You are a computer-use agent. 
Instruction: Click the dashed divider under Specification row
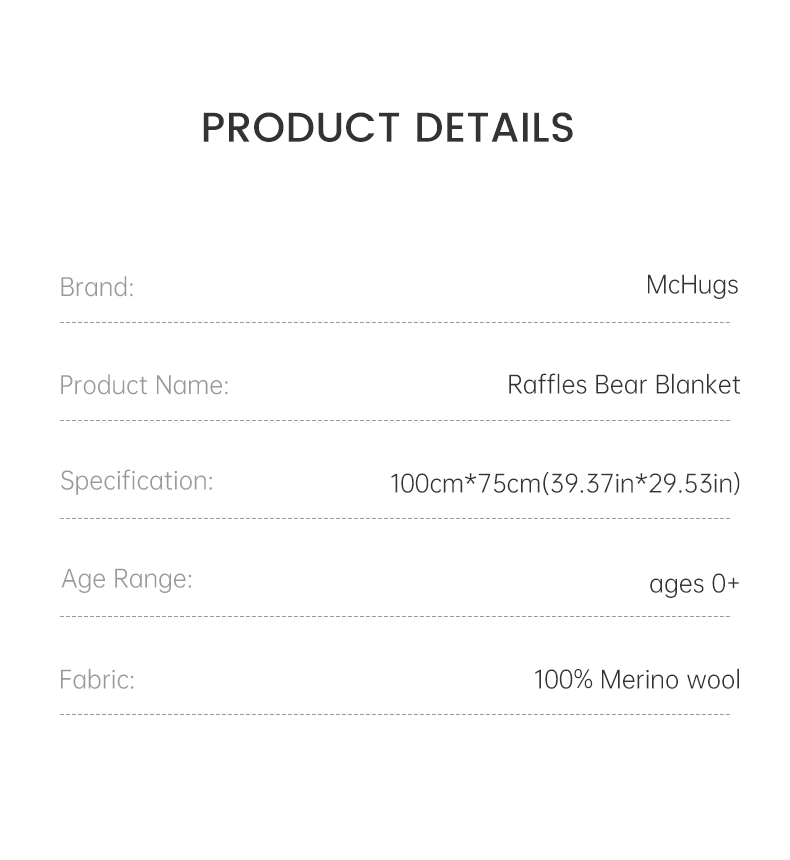click(x=395, y=519)
